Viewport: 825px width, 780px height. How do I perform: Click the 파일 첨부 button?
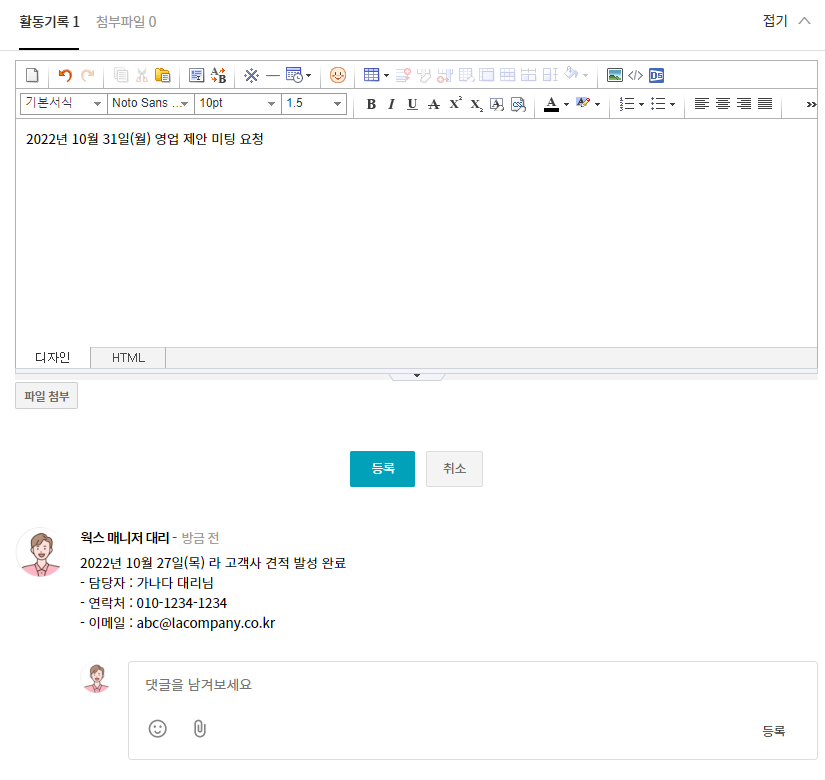pyautogui.click(x=46, y=396)
